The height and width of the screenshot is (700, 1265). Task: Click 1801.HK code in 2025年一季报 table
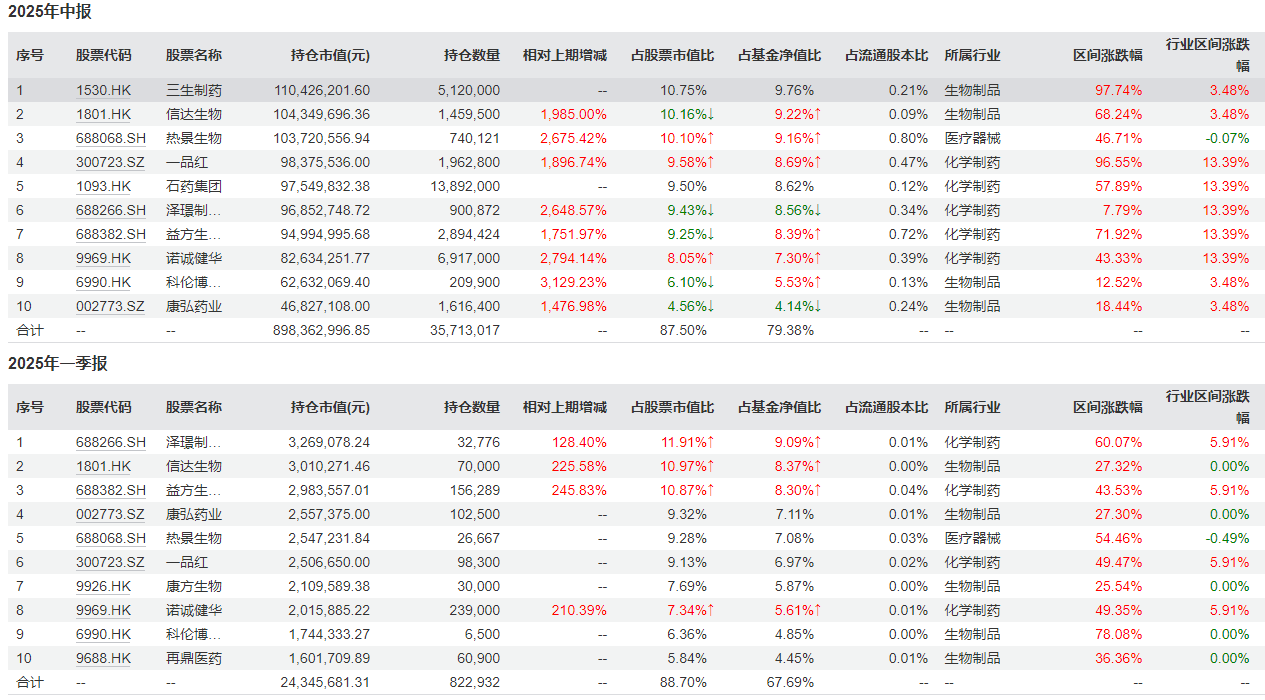[x=104, y=466]
